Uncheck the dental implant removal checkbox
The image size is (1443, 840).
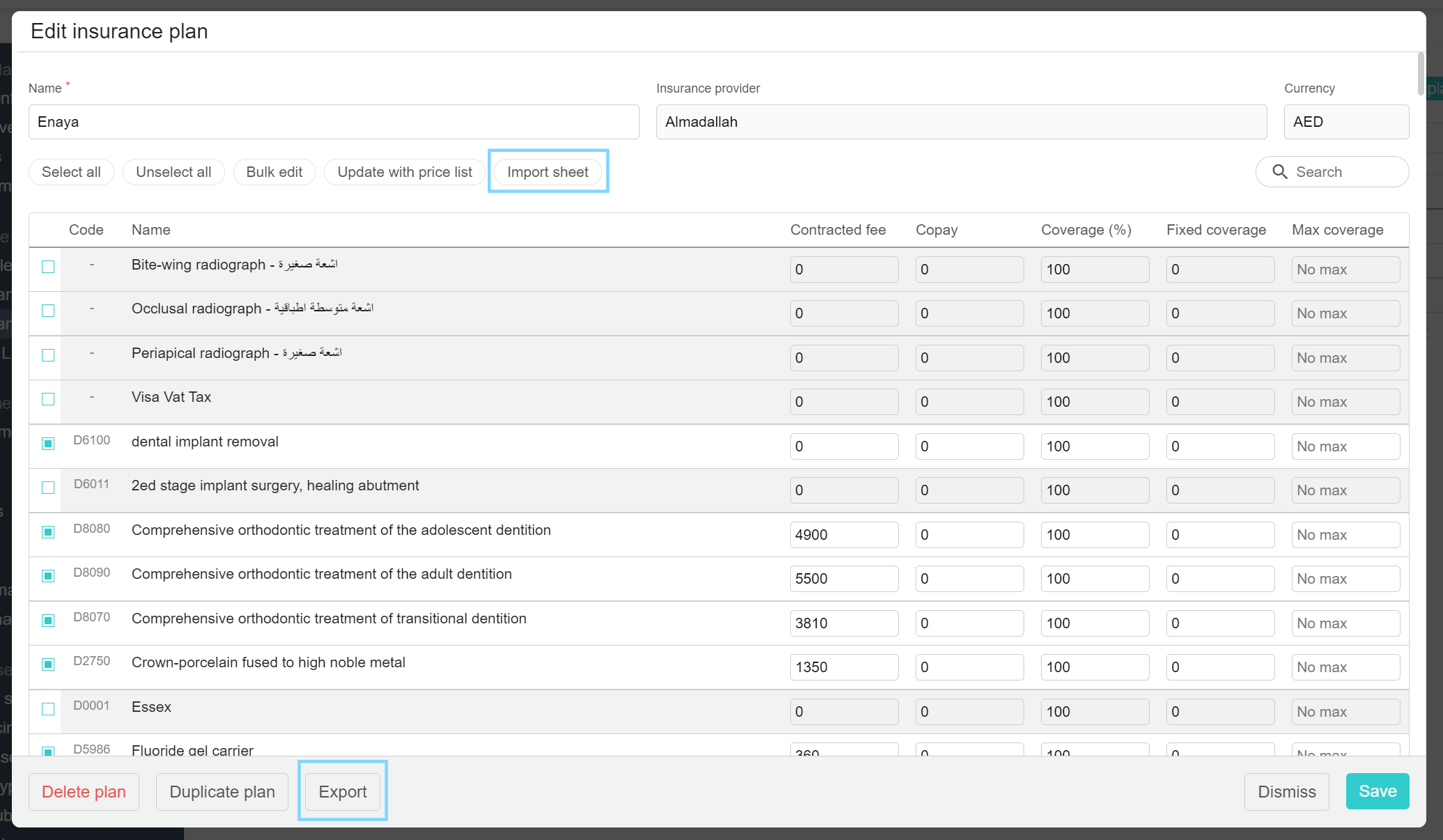coord(48,444)
